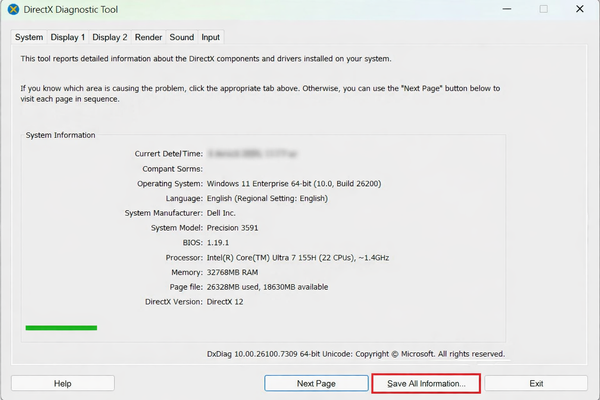Image resolution: width=600 pixels, height=400 pixels.
Task: Open the Display 2 tab
Action: (x=110, y=37)
